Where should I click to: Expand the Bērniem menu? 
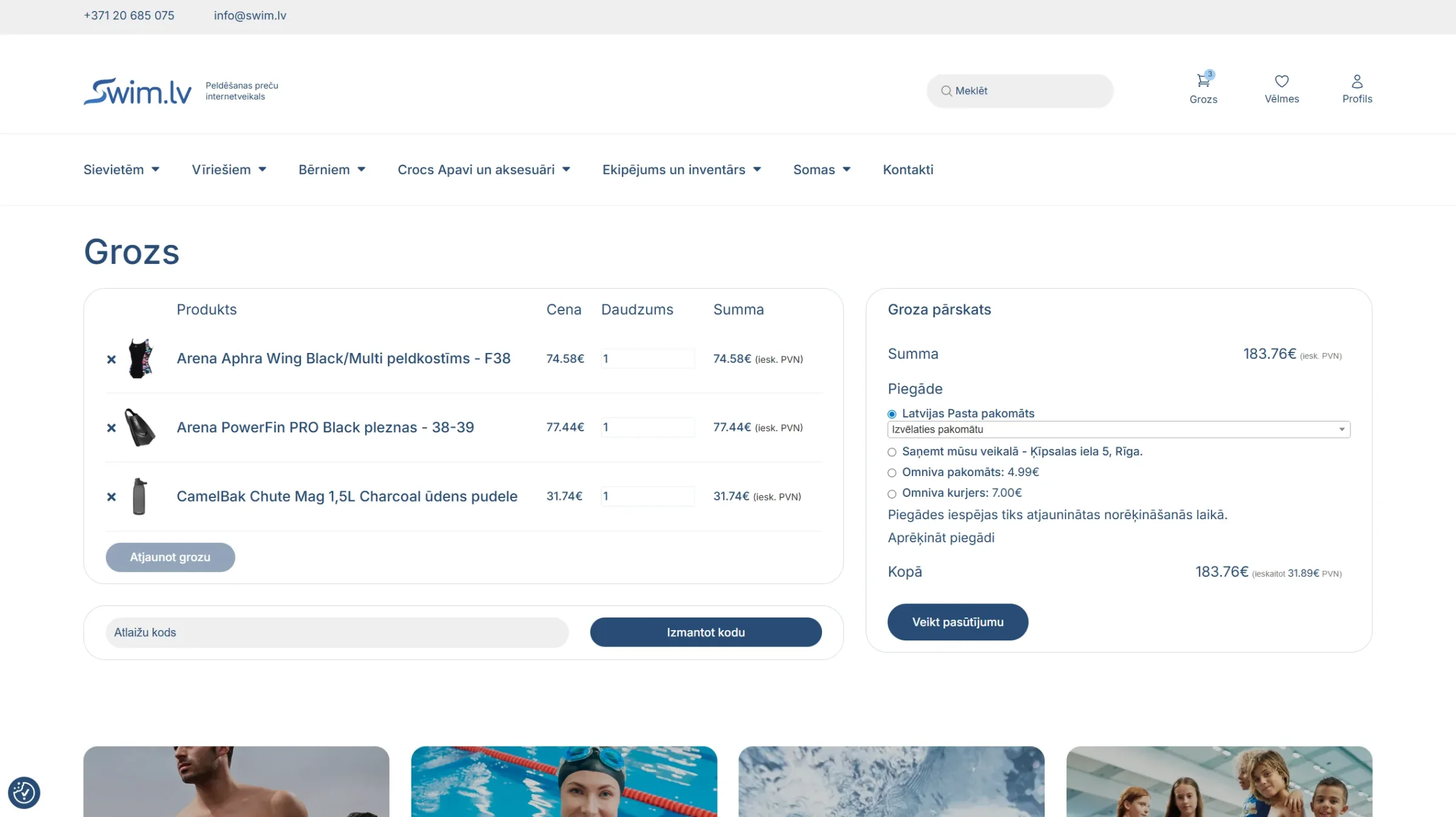[332, 170]
